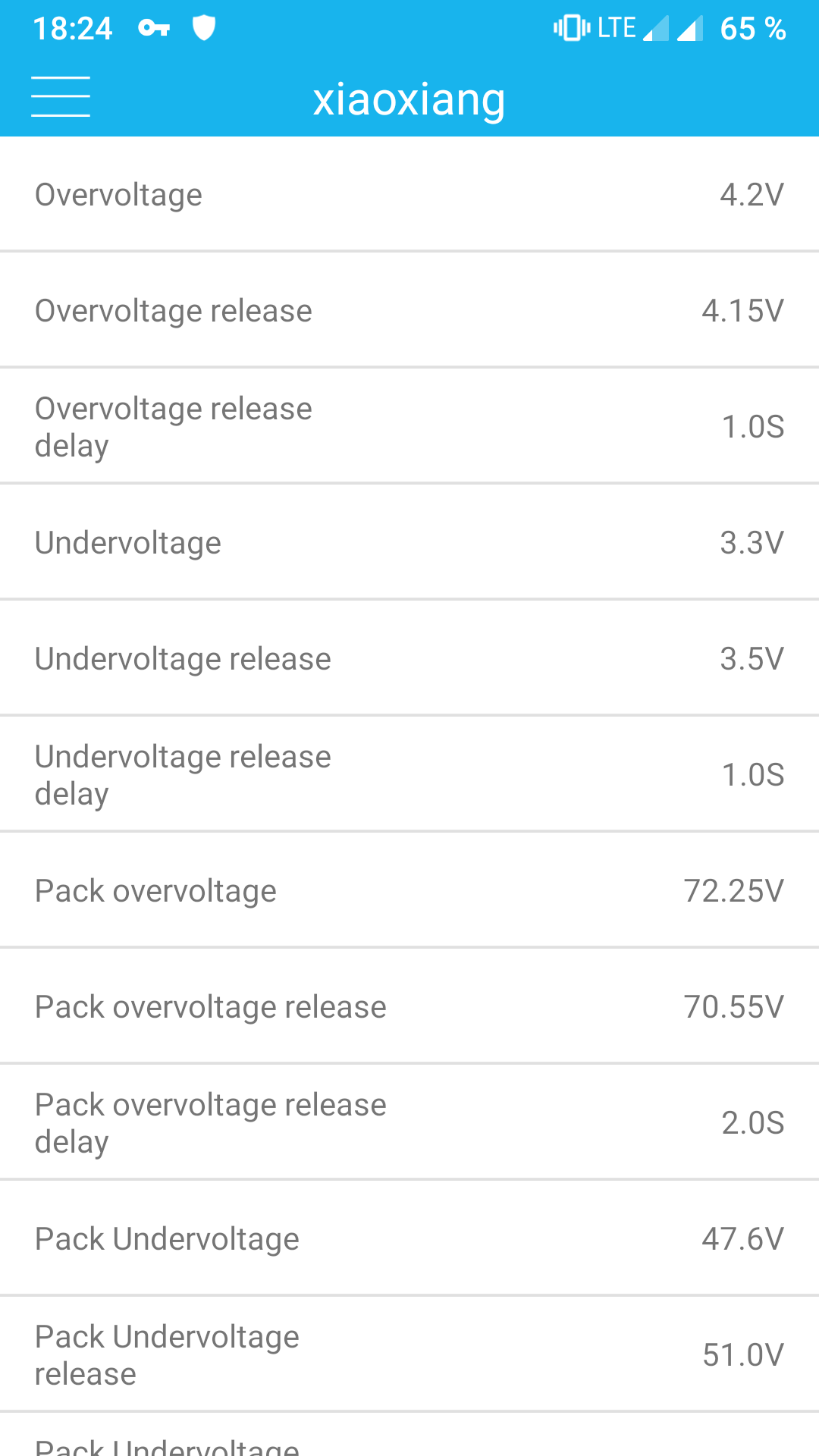Tap the vibrate mode status icon
Screen dimensions: 819x1456
(x=572, y=28)
